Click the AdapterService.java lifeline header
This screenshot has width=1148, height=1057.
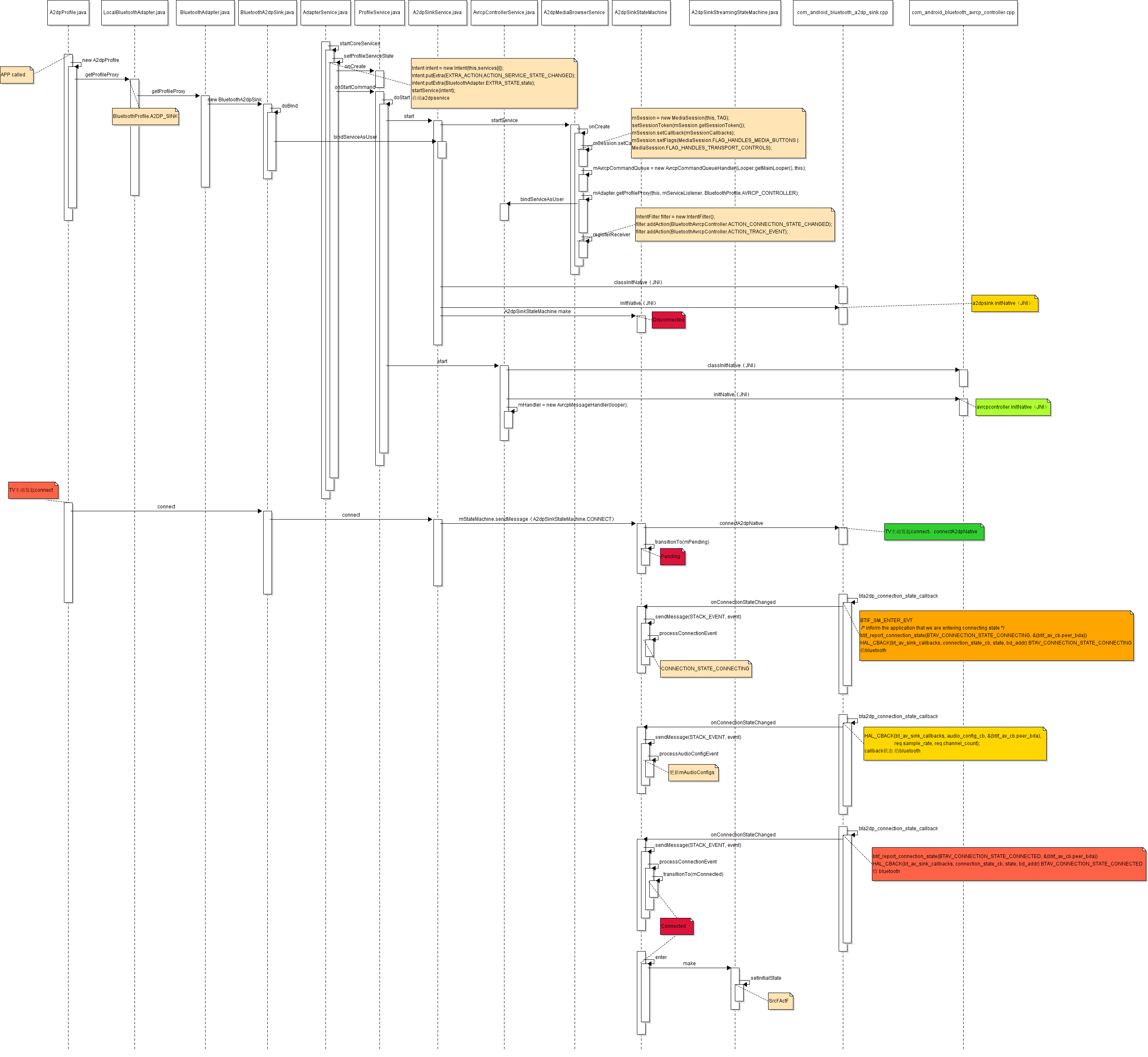coord(326,12)
